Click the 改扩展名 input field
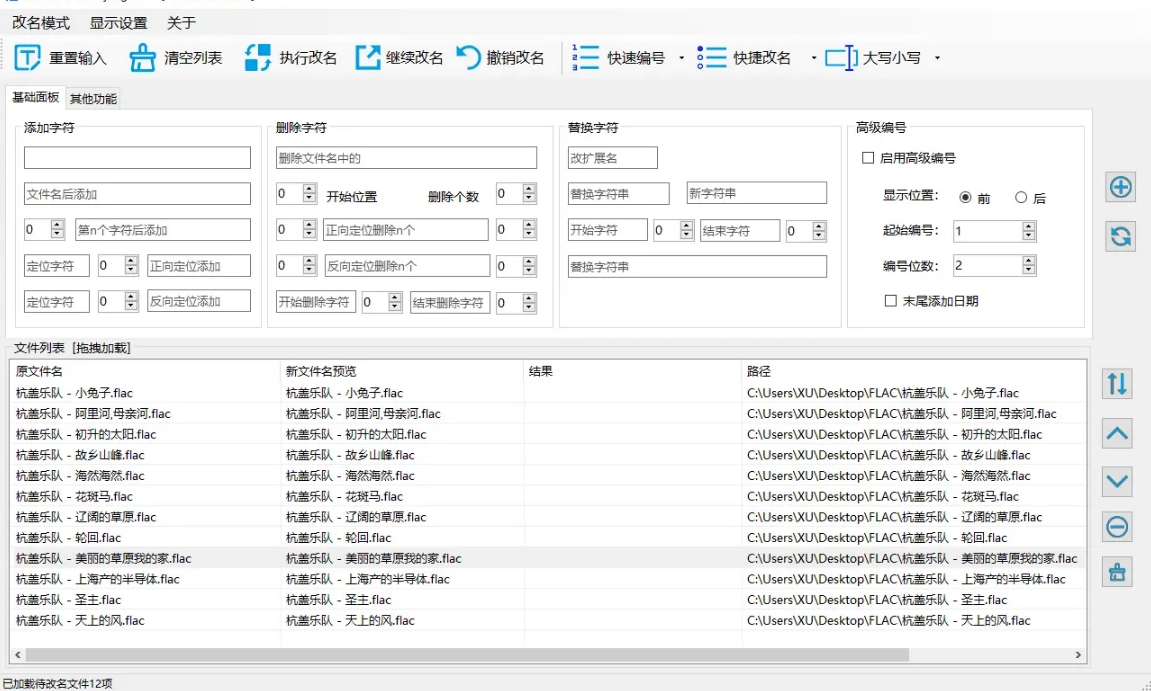 point(613,158)
